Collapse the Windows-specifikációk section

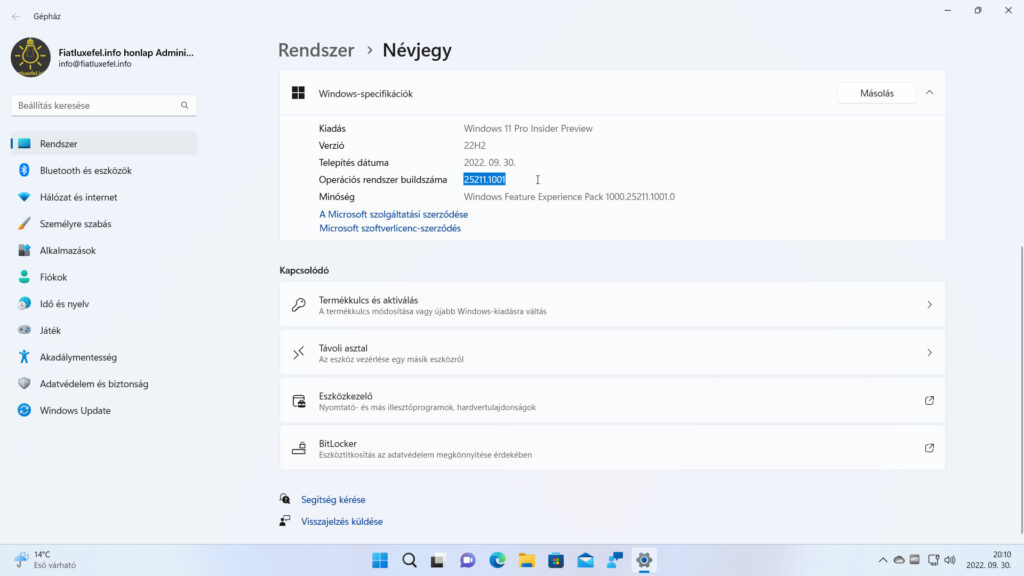(929, 93)
